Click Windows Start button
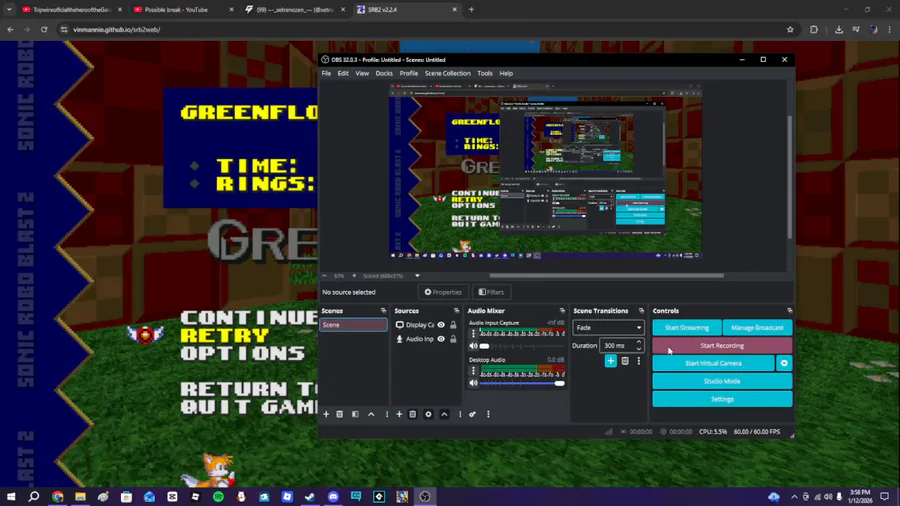The image size is (900, 506). [x=11, y=496]
